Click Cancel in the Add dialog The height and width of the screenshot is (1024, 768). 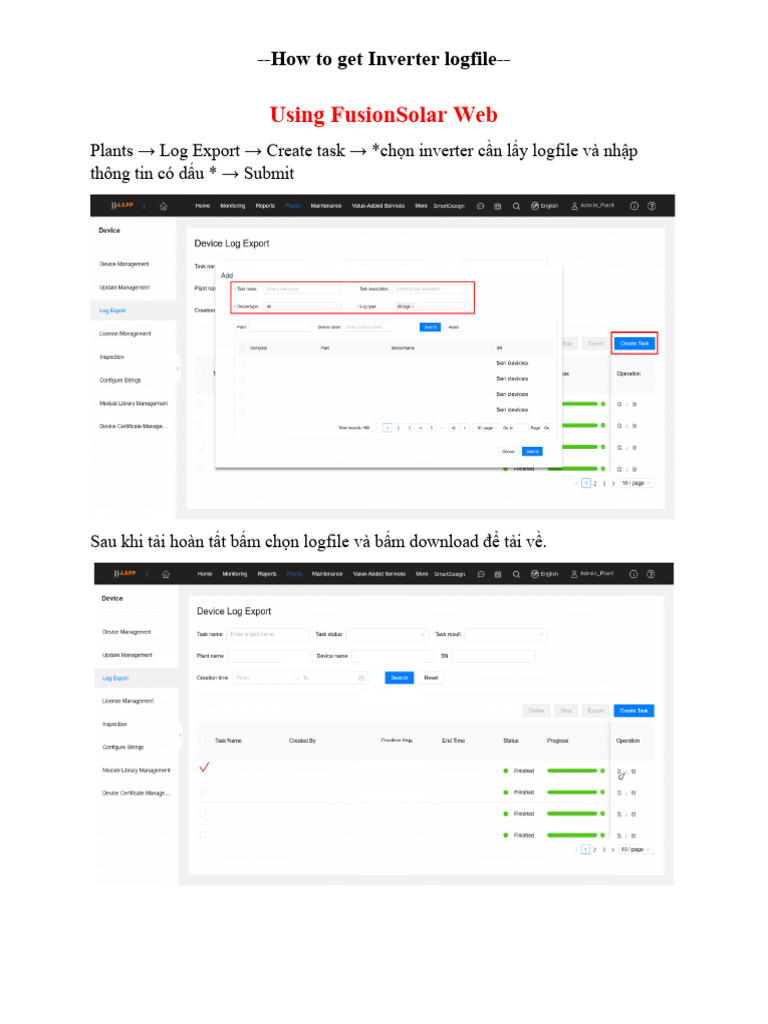509,451
